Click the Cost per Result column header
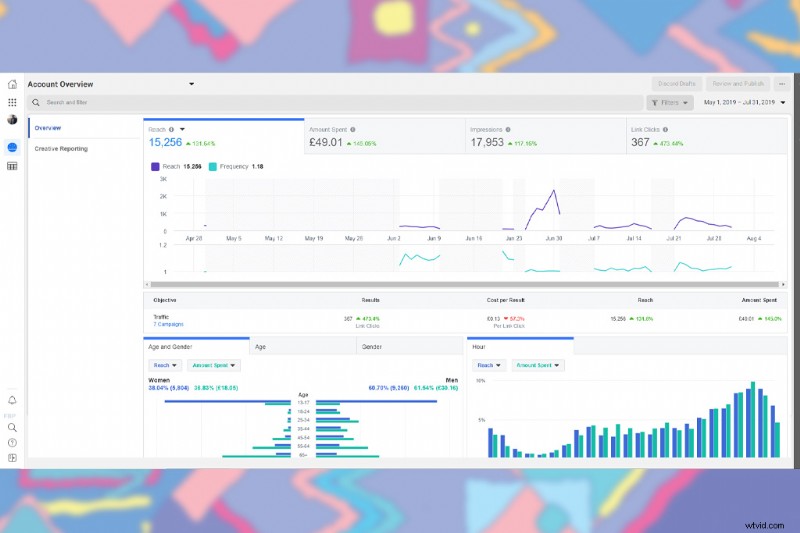The image size is (800, 533). click(x=505, y=300)
